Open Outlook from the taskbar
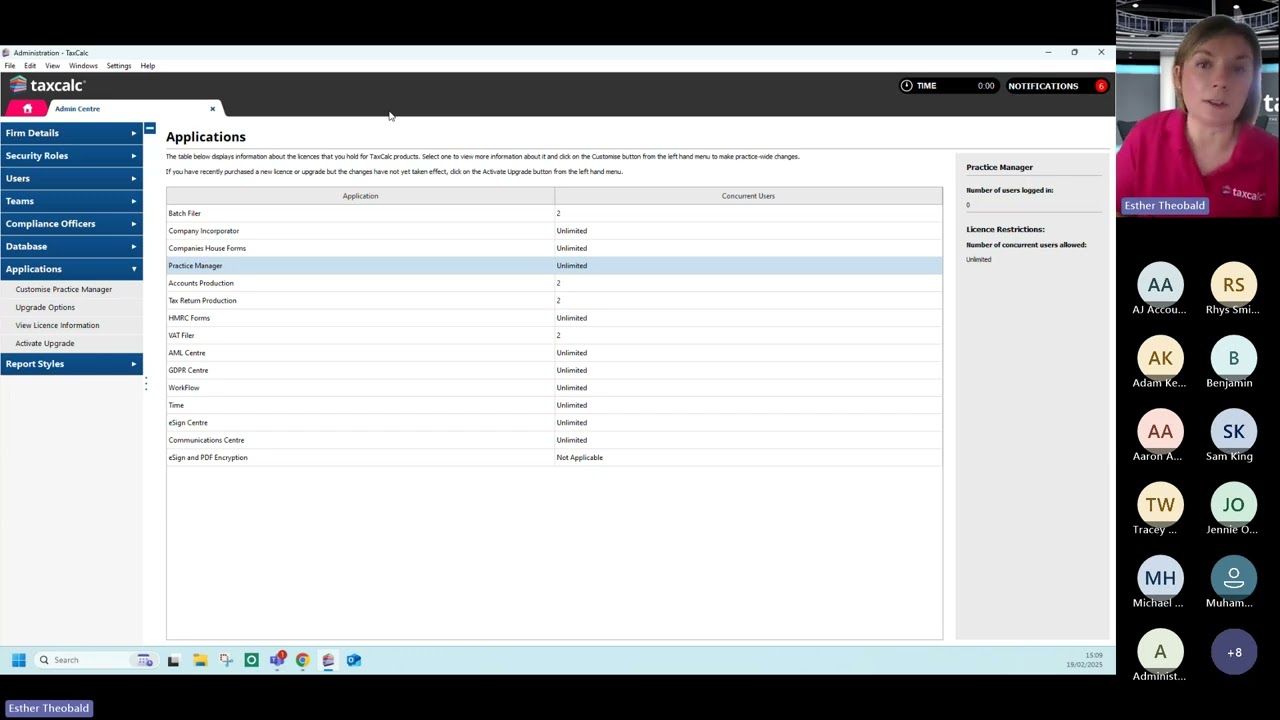 pyautogui.click(x=353, y=660)
